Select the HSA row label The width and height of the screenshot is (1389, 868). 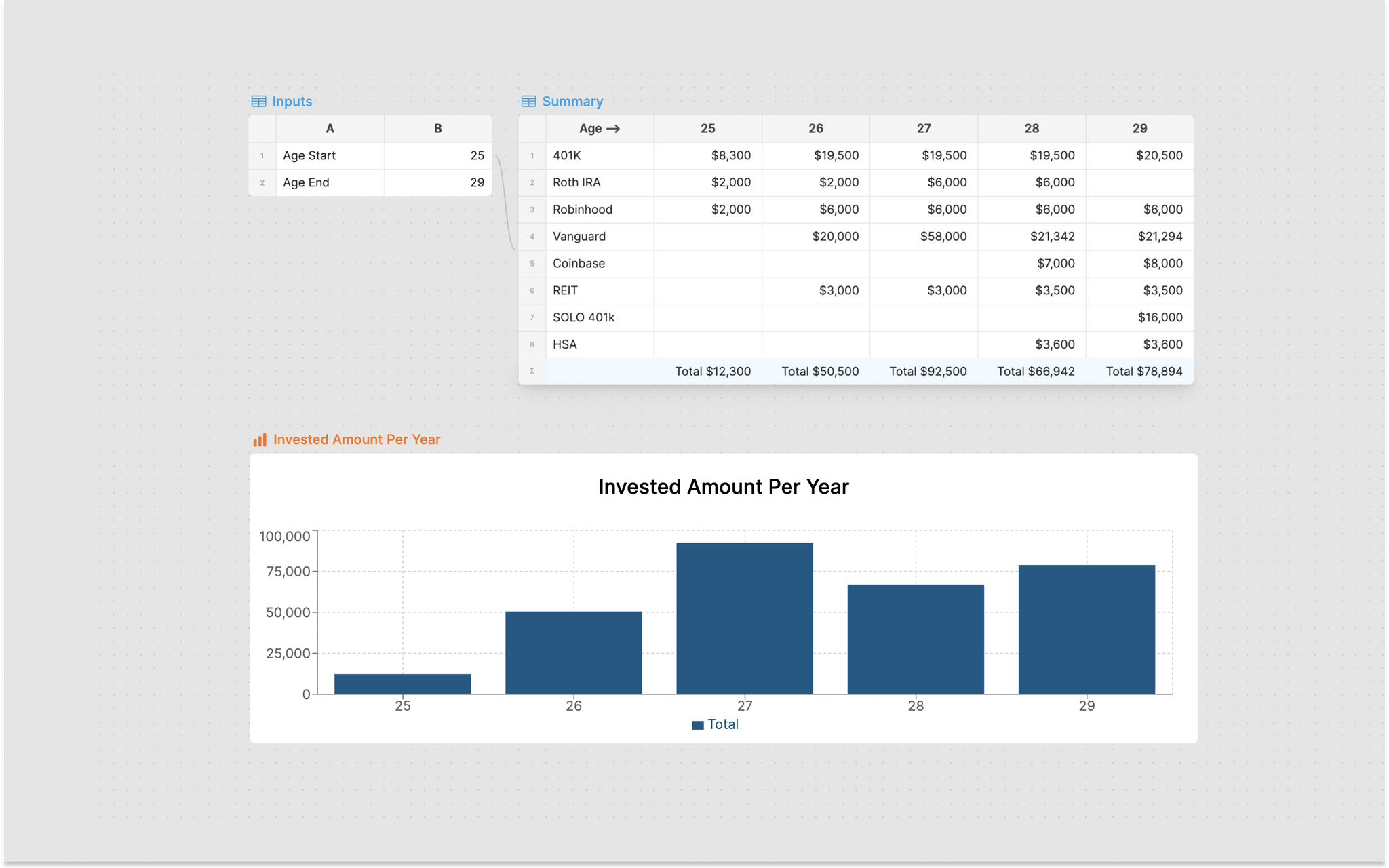[600, 344]
